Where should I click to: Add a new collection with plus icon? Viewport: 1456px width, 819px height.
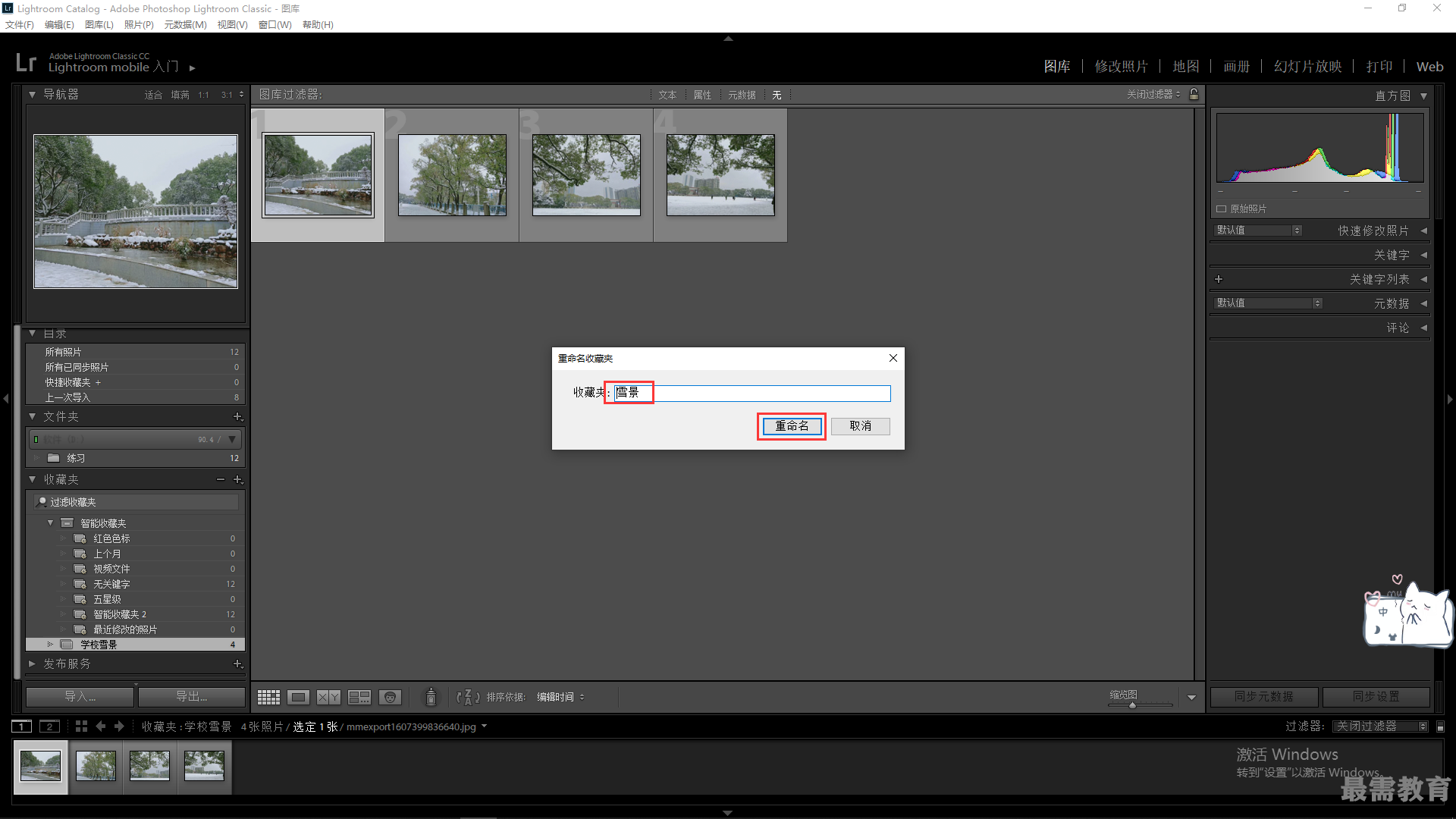[237, 479]
